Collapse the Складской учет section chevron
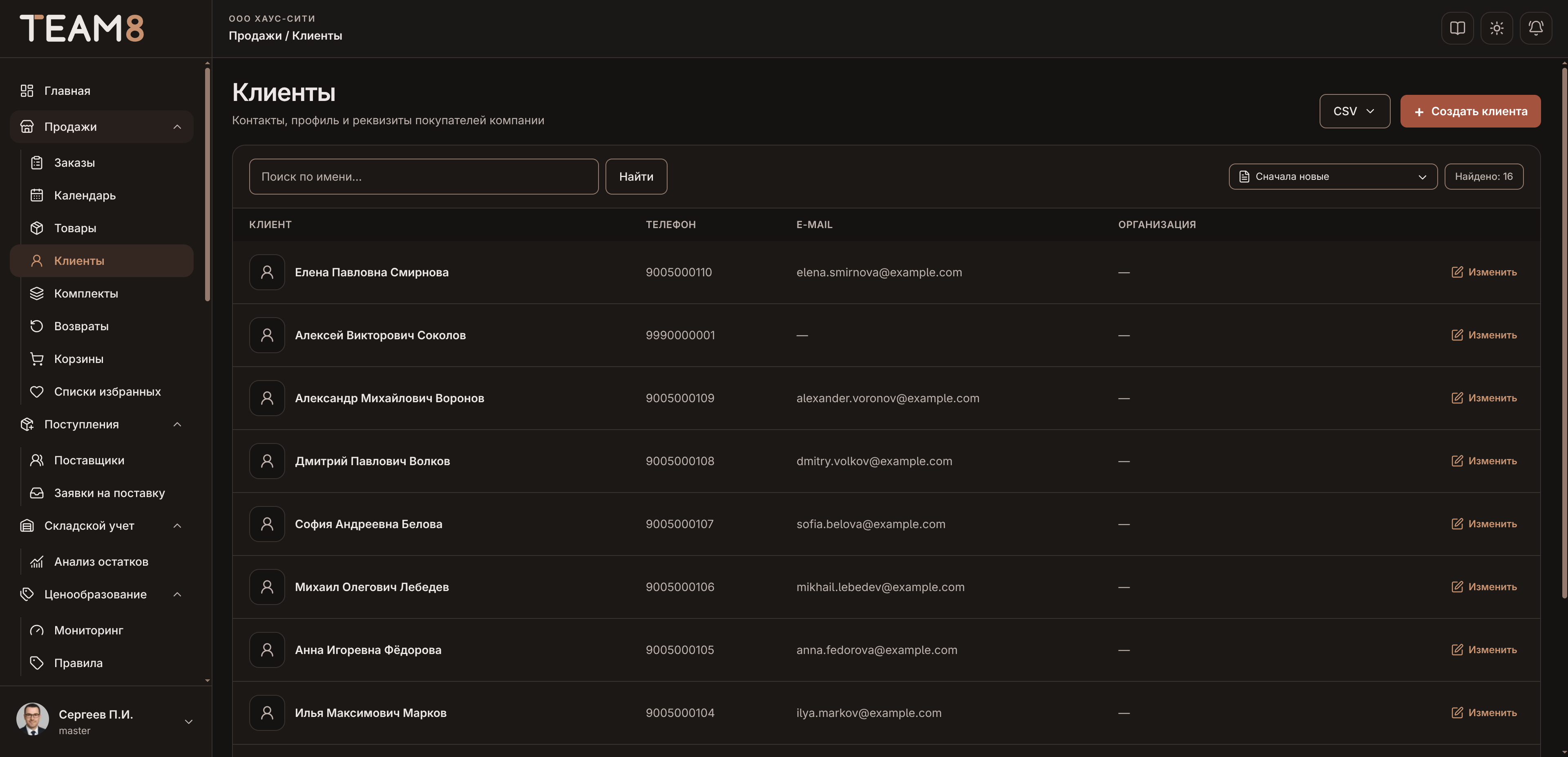 177,526
